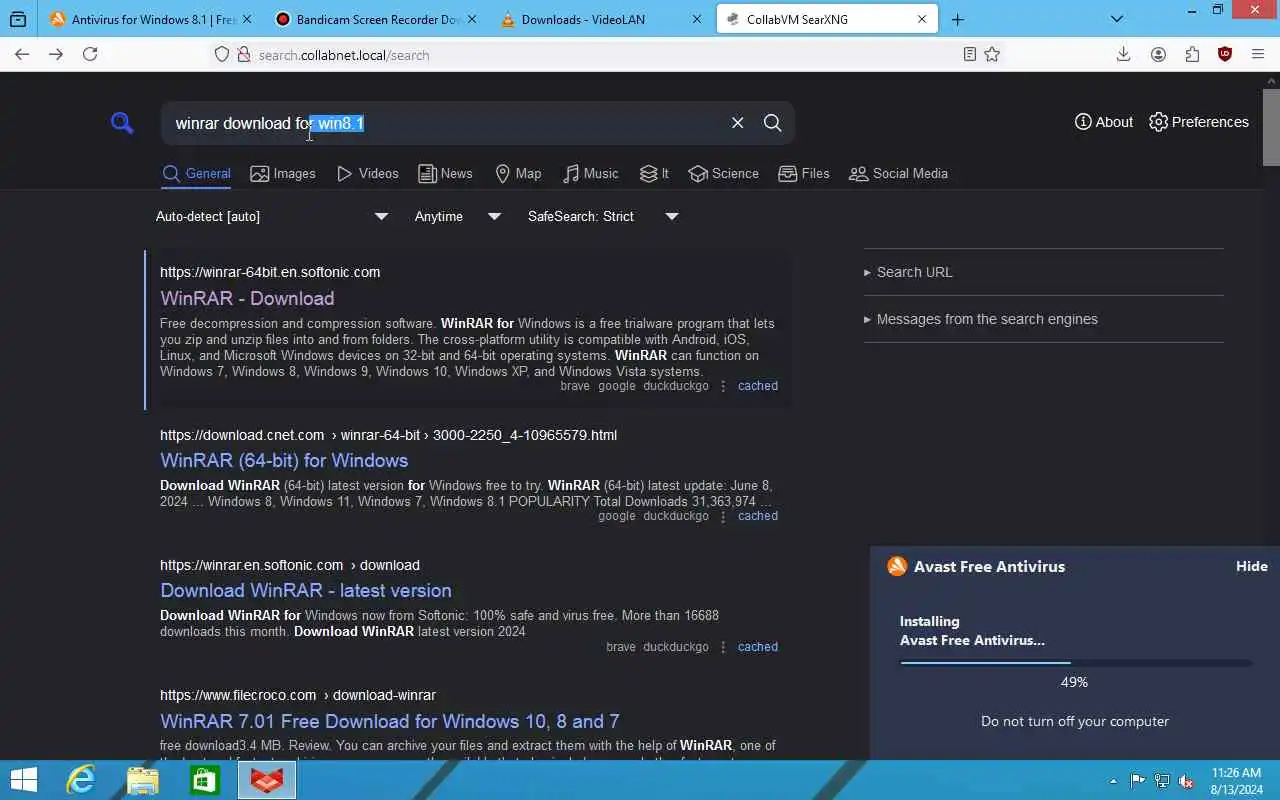
Task: Open WinRAR (64-bit) for Windows result
Action: (284, 460)
